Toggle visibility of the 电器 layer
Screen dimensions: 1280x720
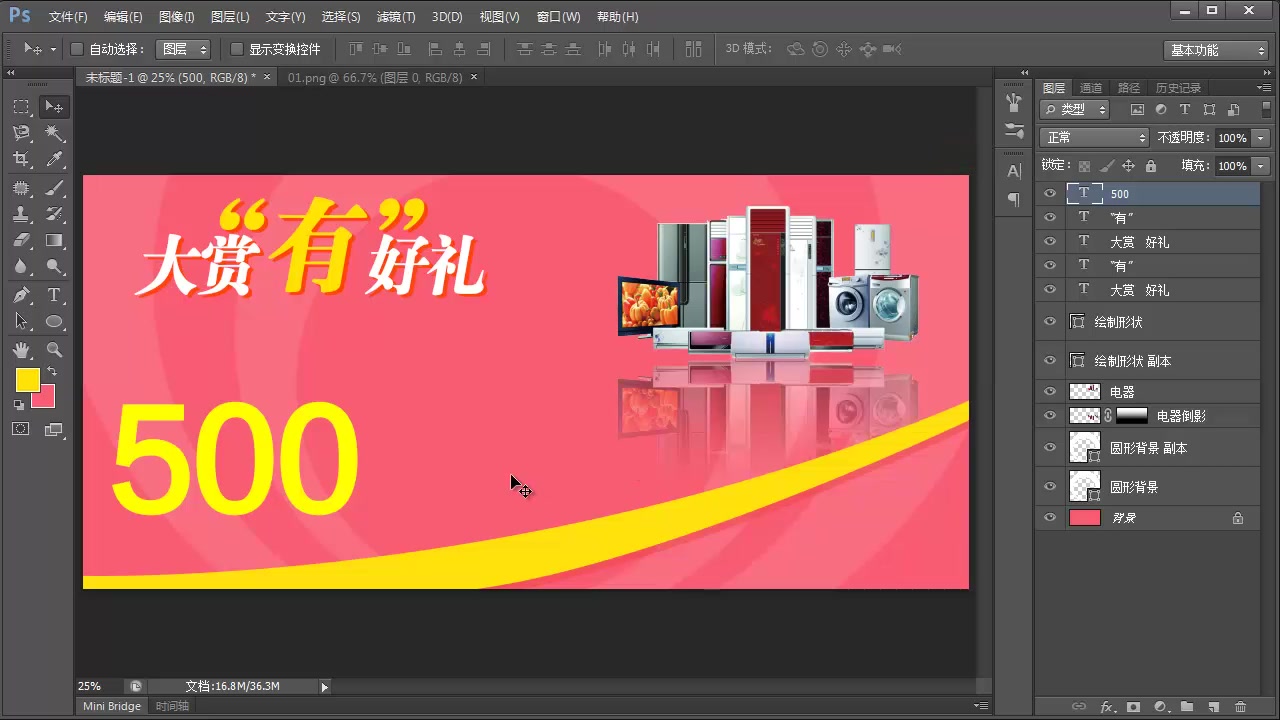[x=1049, y=391]
